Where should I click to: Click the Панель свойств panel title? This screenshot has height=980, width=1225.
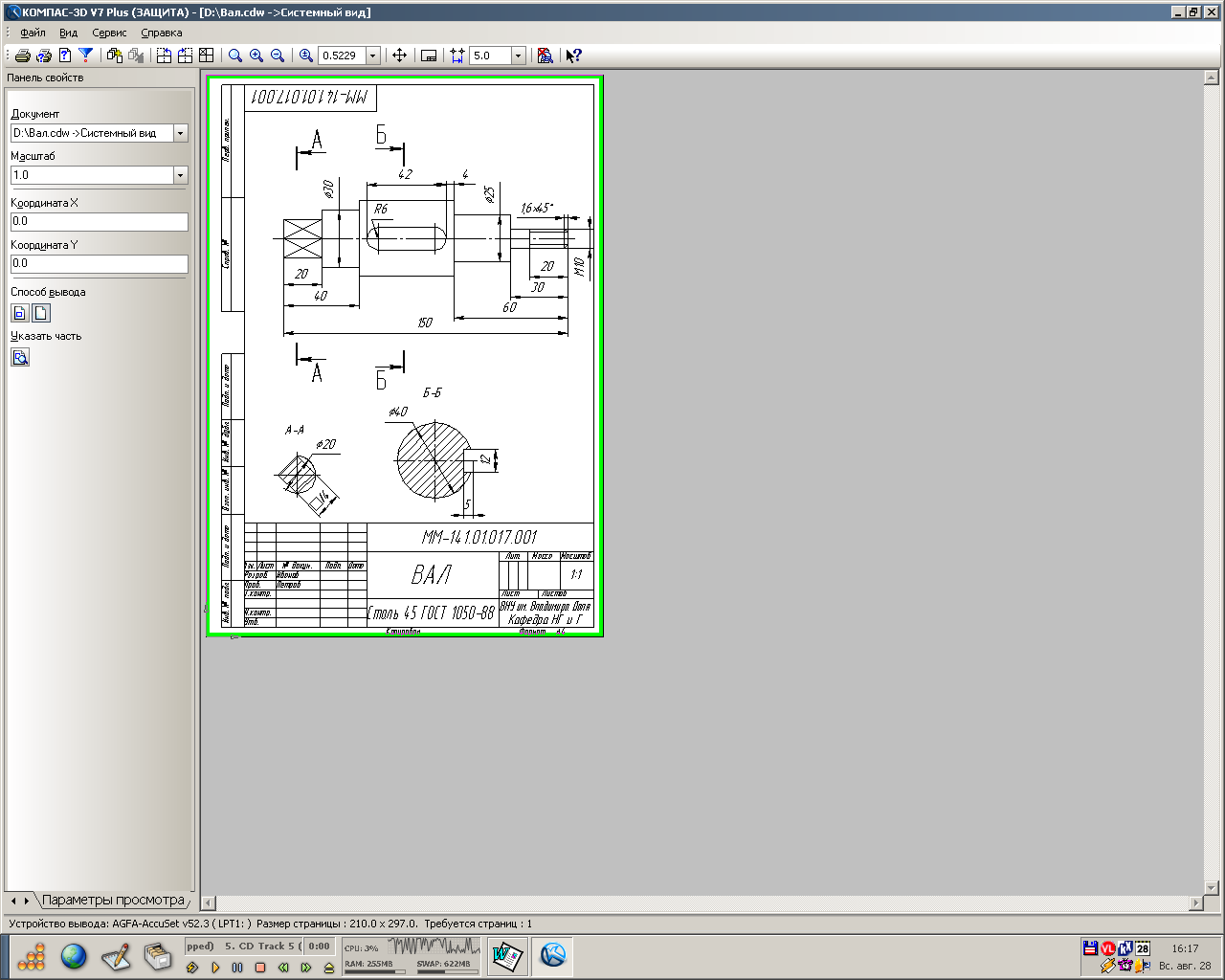pyautogui.click(x=45, y=78)
